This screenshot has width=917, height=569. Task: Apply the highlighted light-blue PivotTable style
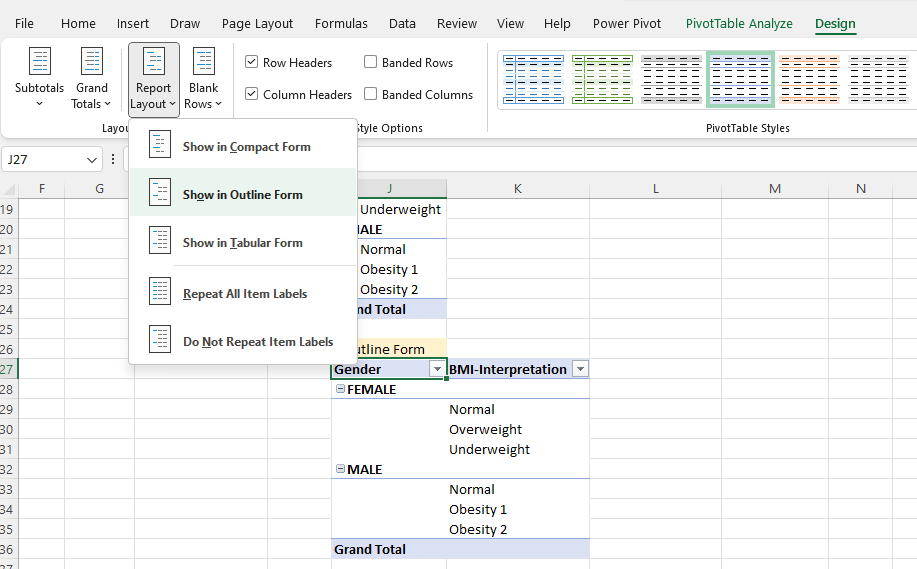740,80
